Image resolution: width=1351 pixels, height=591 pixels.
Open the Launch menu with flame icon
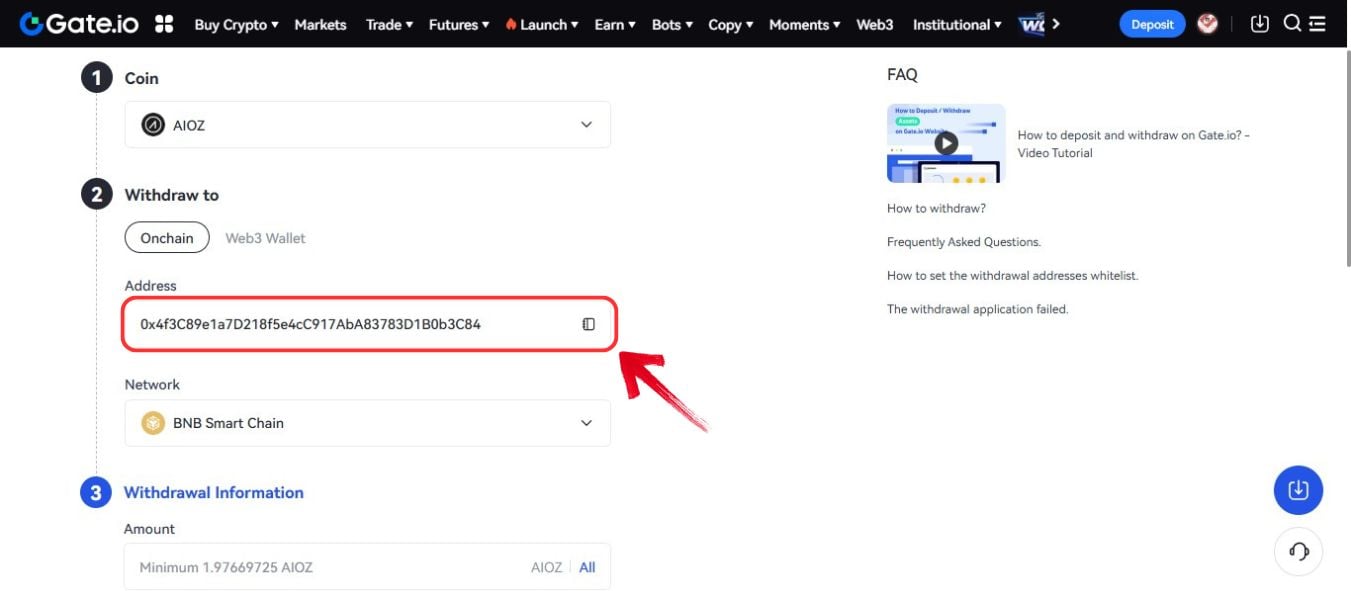[x=542, y=24]
